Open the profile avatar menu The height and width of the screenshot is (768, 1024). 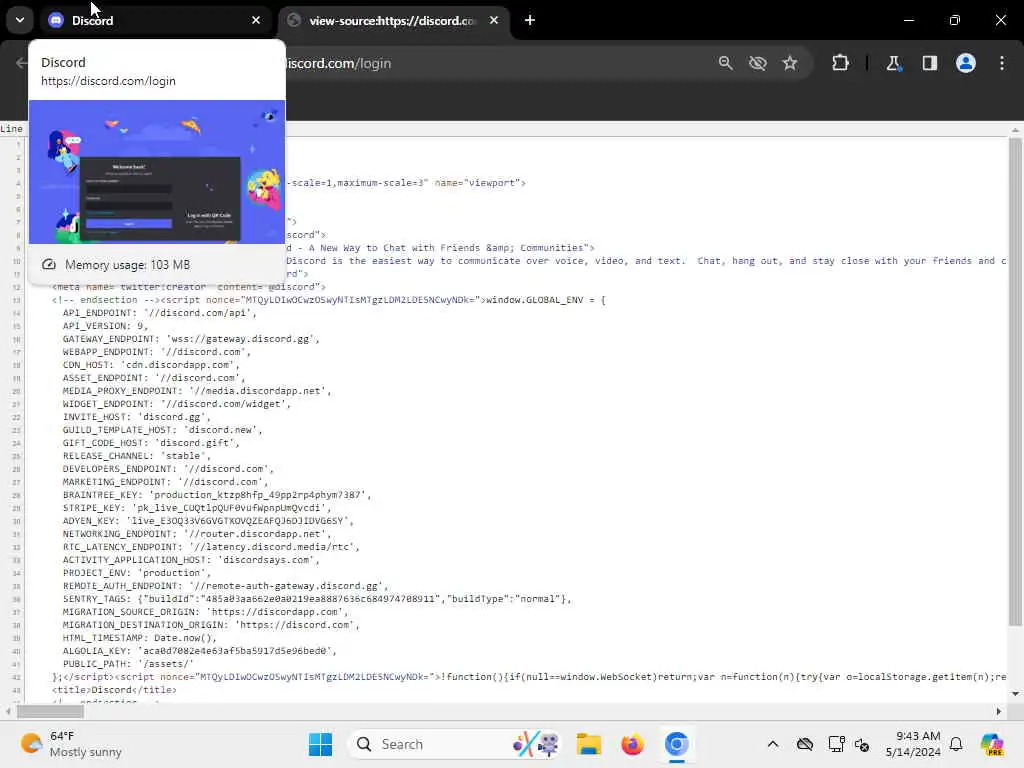(x=966, y=63)
